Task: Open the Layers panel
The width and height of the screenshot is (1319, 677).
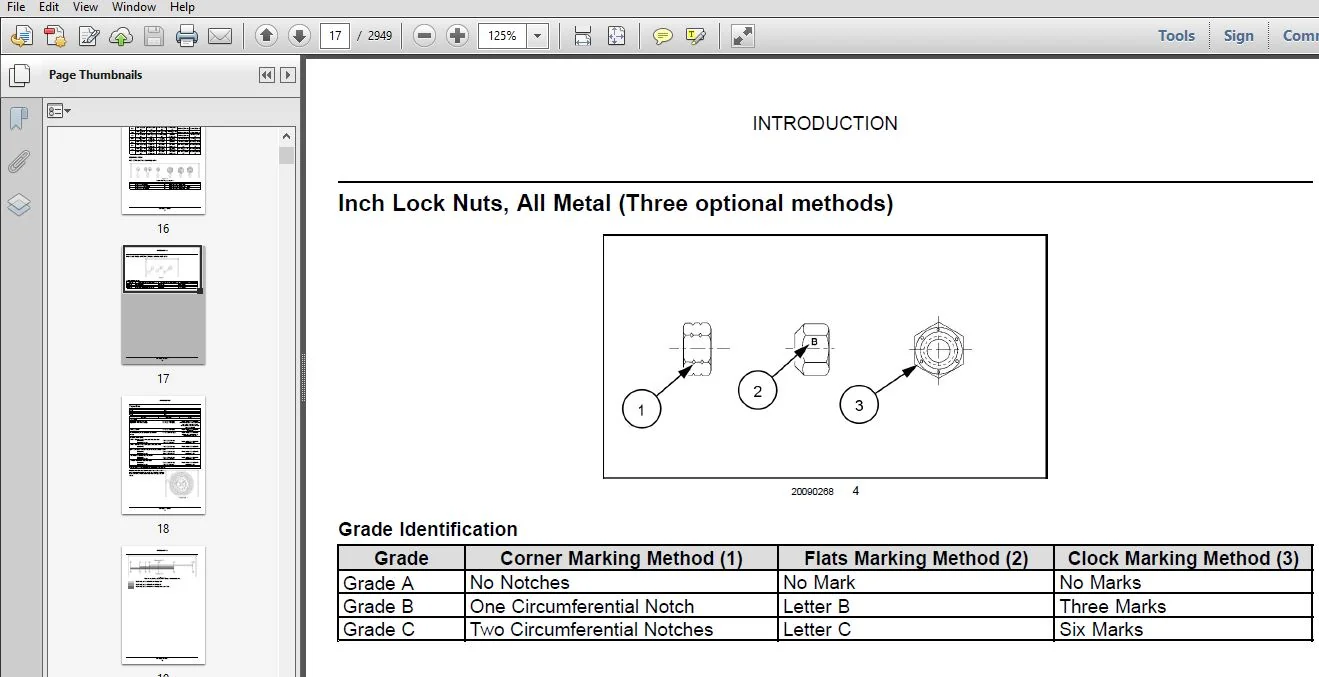Action: [19, 205]
